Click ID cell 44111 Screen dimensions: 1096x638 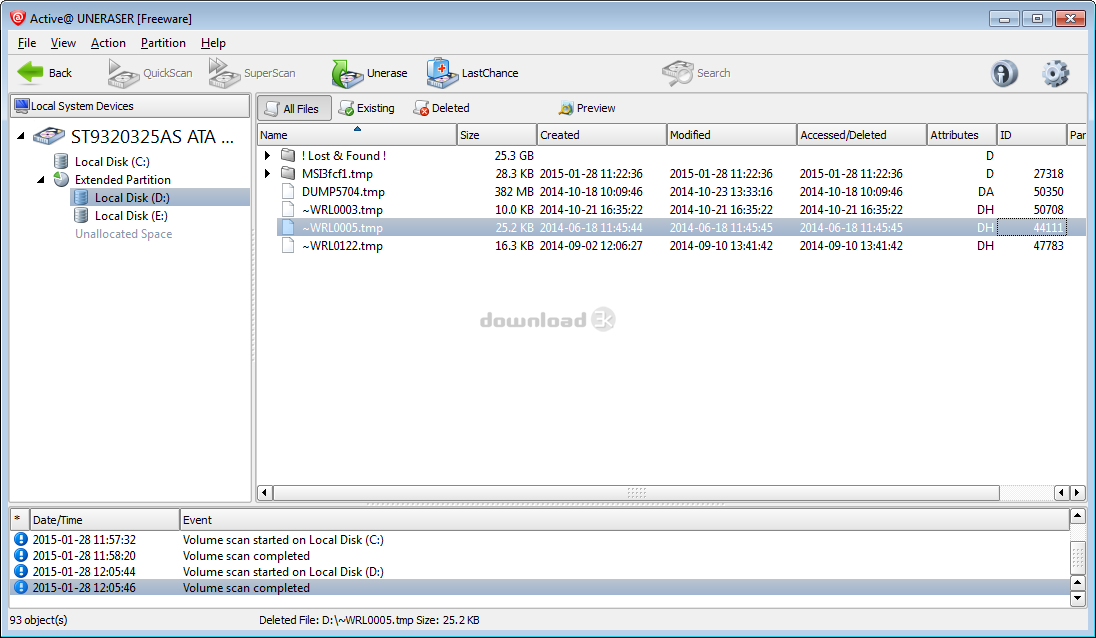tap(1032, 228)
